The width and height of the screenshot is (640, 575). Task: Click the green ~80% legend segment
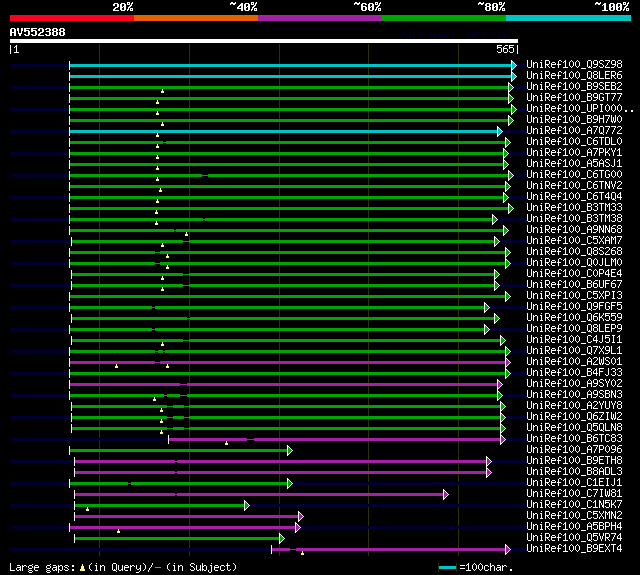click(444, 18)
